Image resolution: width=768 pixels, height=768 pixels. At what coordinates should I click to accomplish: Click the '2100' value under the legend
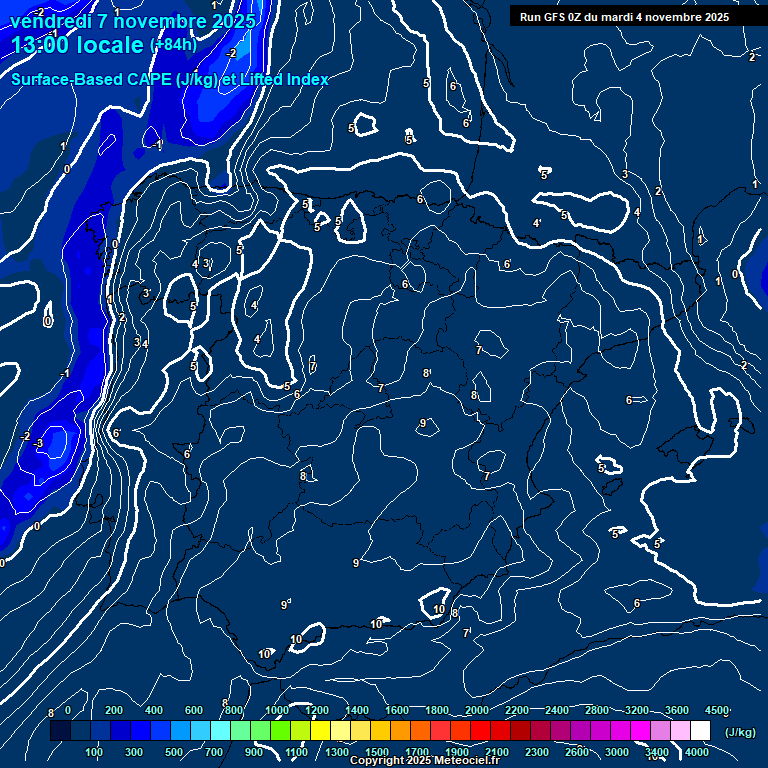(x=497, y=752)
